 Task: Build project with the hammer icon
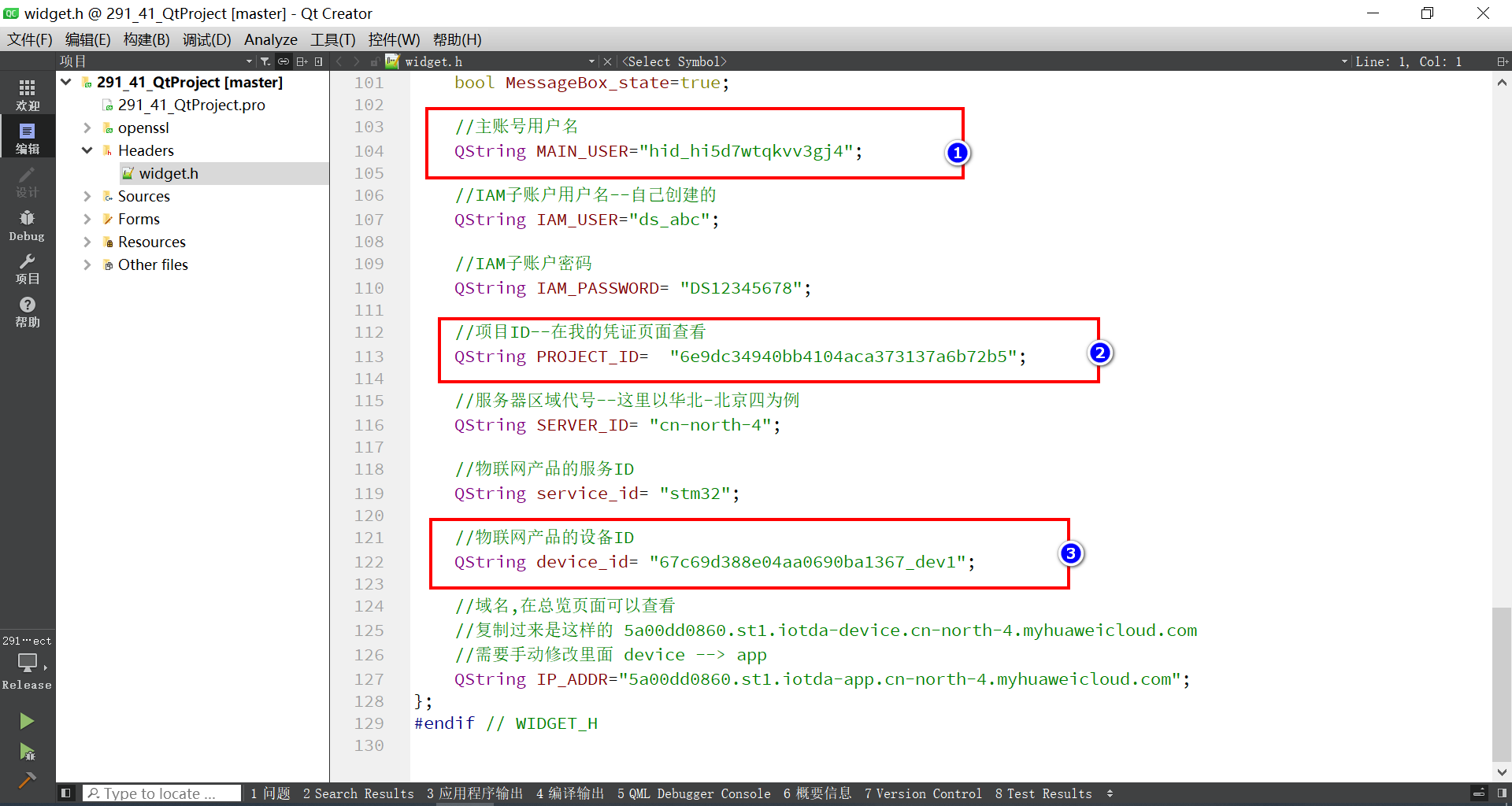tap(27, 779)
